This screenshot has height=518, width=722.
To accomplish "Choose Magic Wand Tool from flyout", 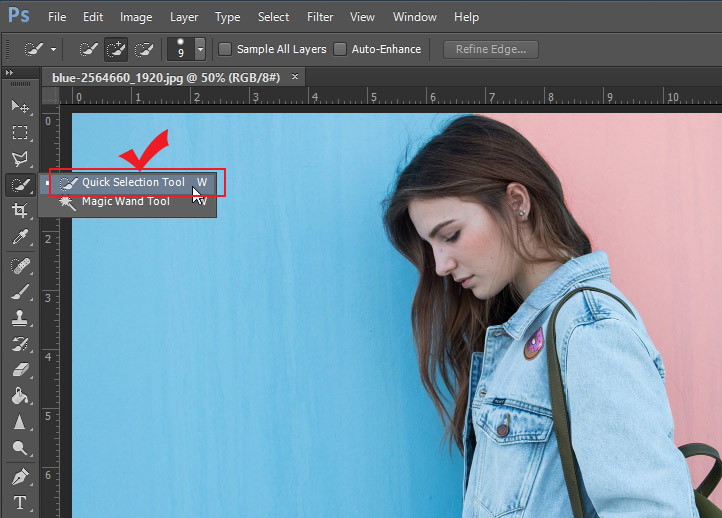I will click(x=128, y=201).
